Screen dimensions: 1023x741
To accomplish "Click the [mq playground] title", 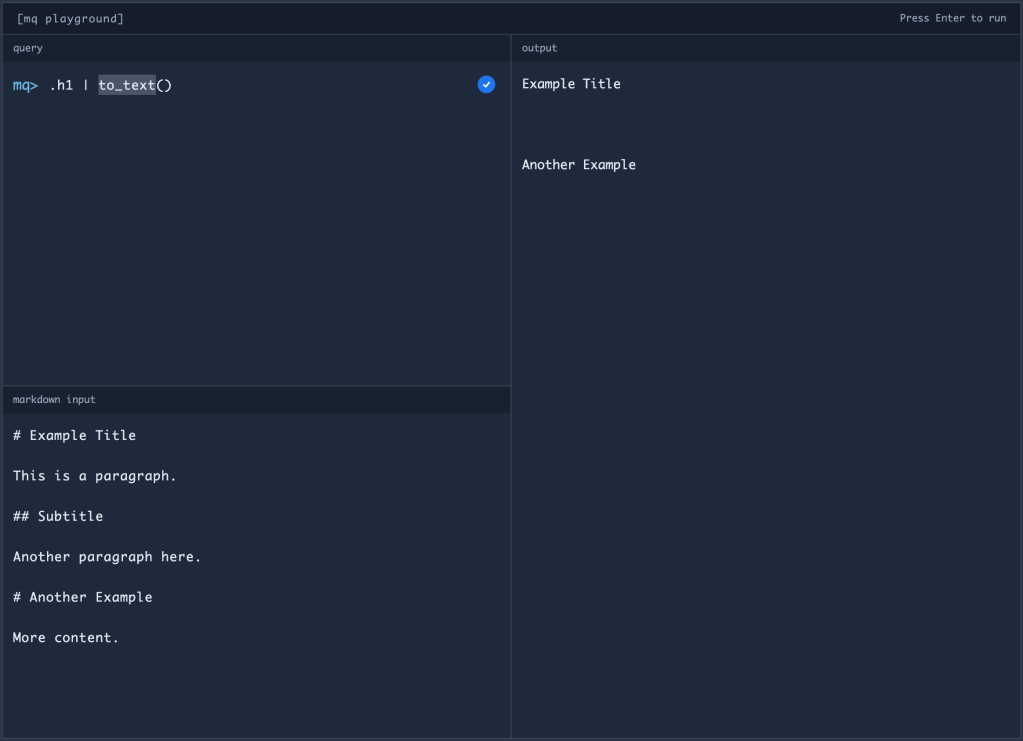I will (70, 19).
